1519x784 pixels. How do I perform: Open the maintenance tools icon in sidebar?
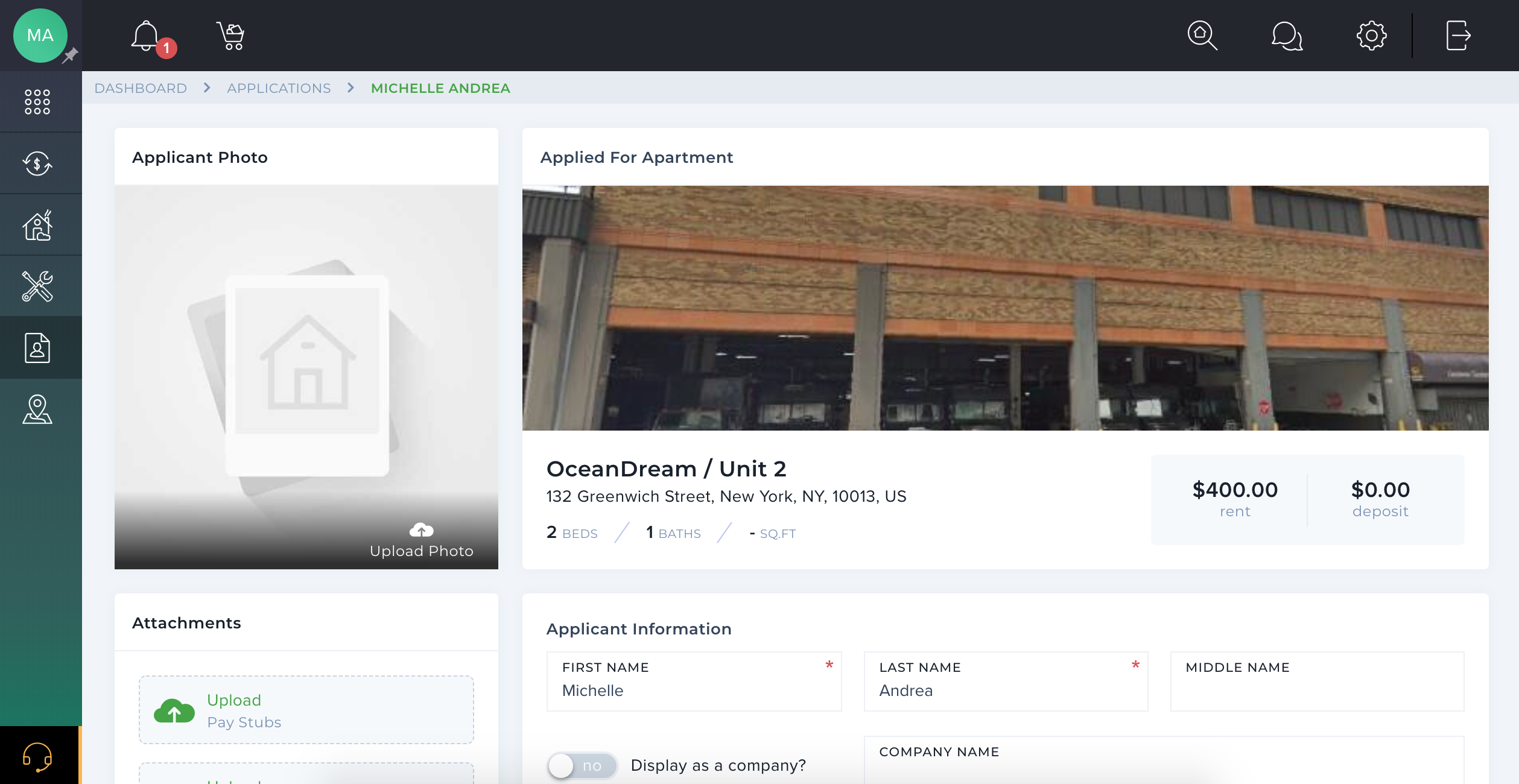(x=37, y=286)
